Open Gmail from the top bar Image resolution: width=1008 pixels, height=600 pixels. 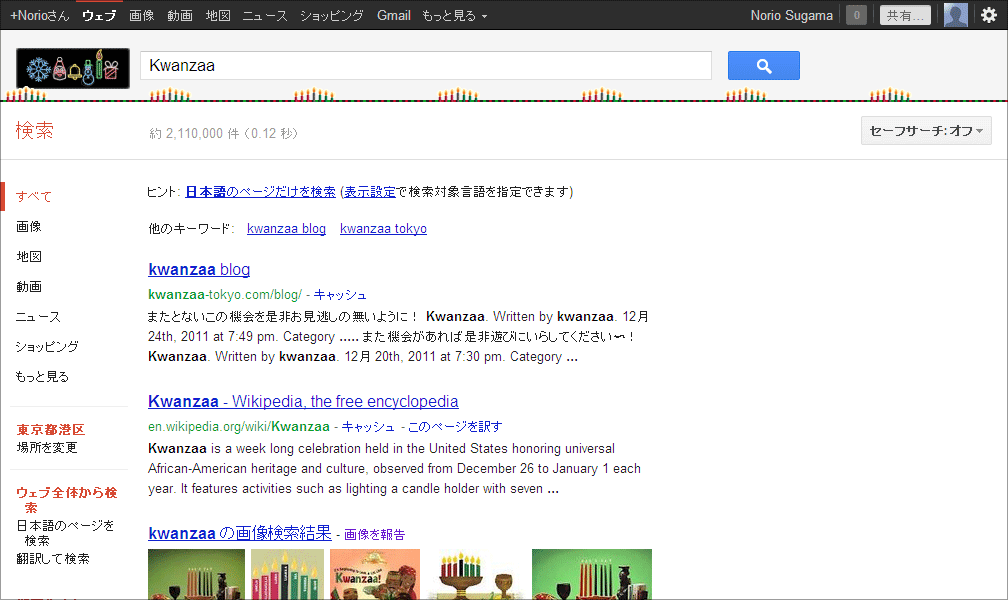coord(393,15)
